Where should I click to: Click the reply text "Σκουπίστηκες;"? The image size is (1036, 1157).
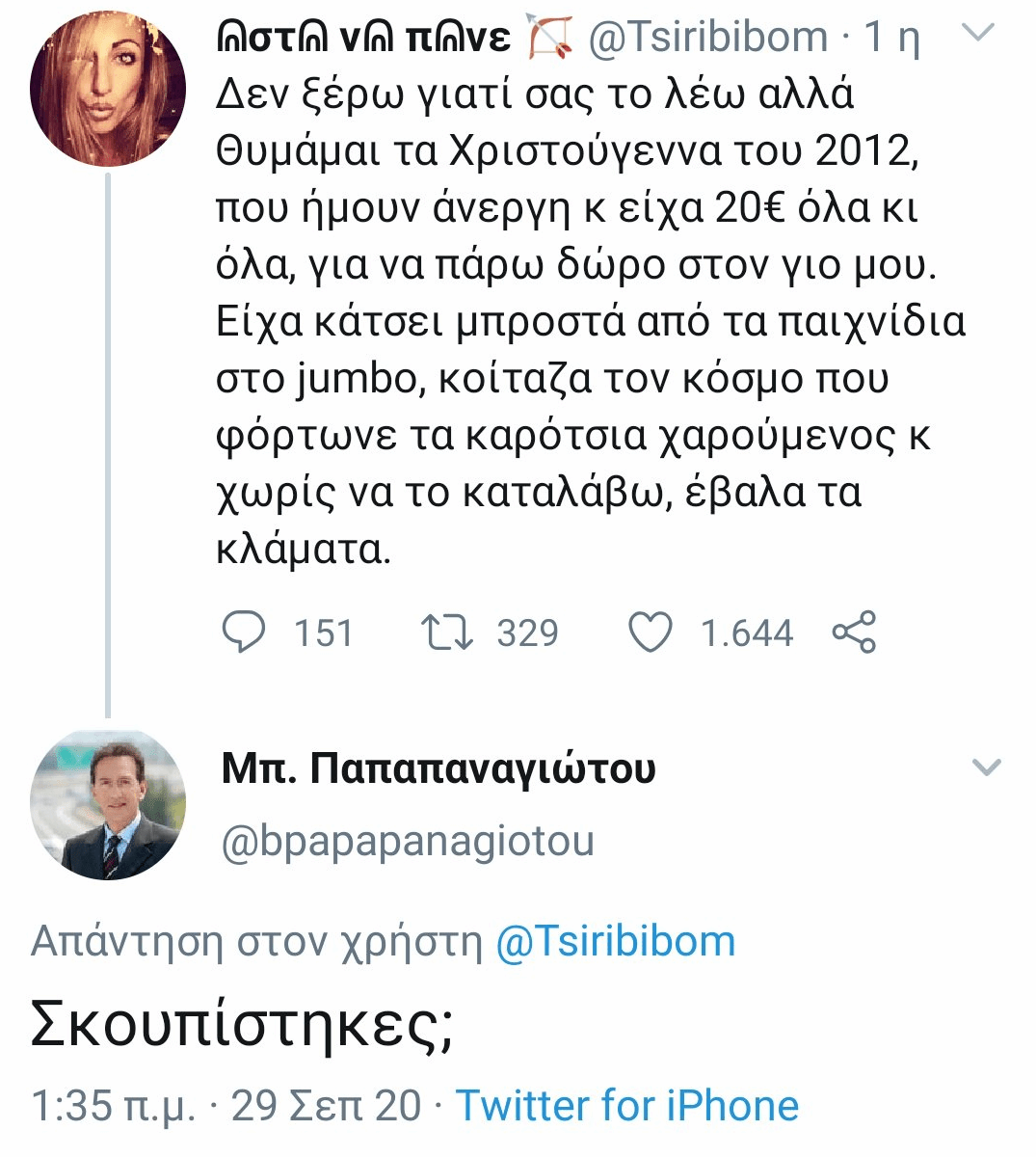(242, 1024)
